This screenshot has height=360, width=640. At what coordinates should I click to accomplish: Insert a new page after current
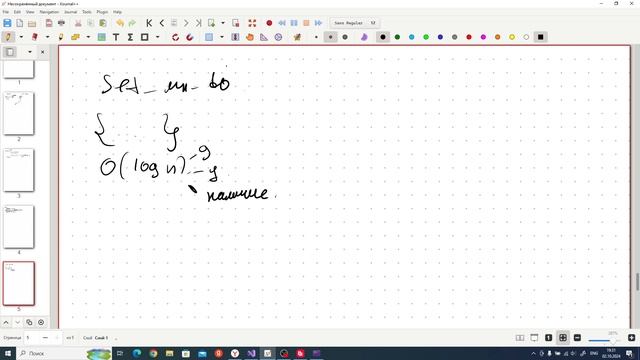point(211,23)
